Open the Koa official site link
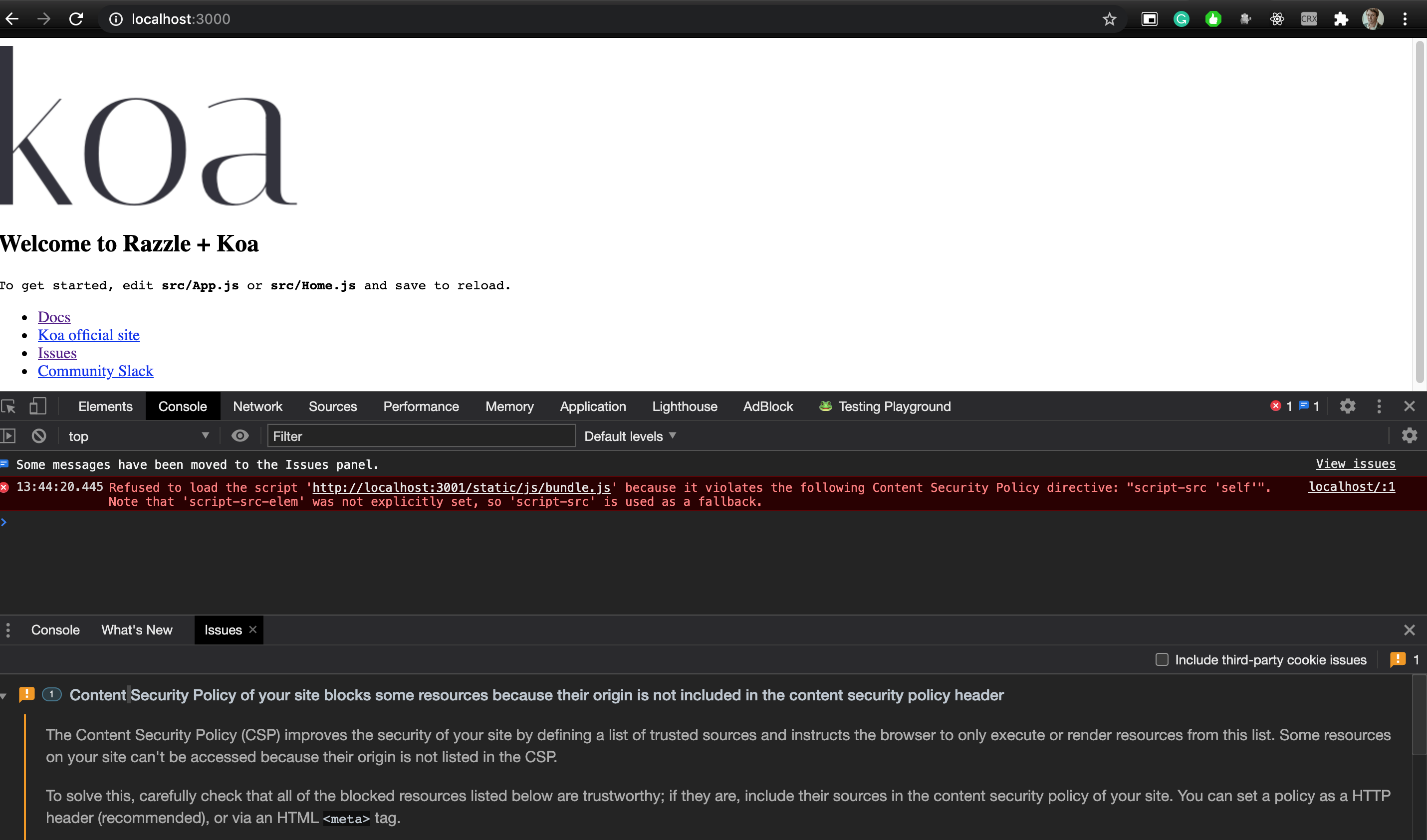Viewport: 1427px width, 840px height. click(x=89, y=335)
